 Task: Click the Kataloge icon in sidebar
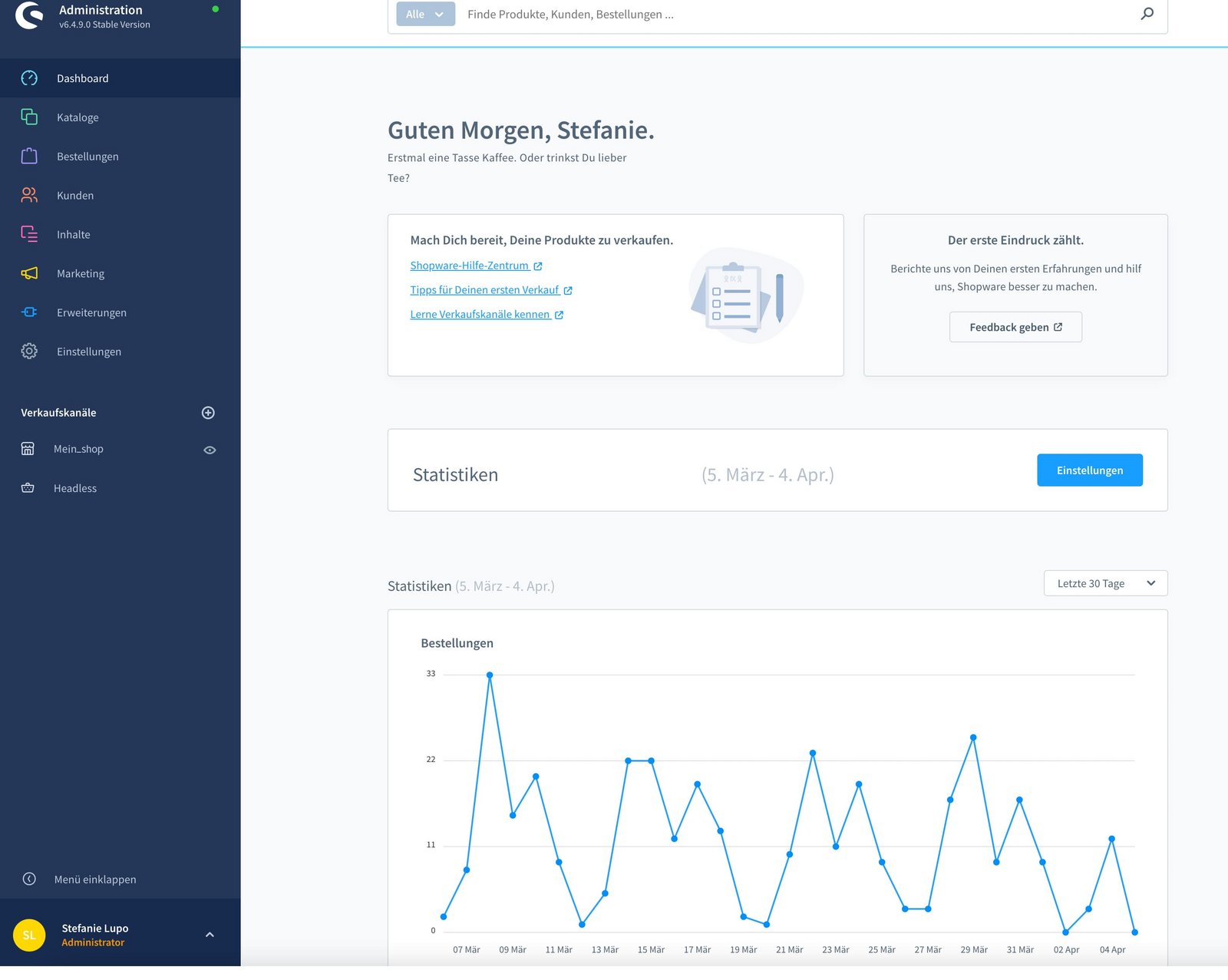click(x=29, y=117)
